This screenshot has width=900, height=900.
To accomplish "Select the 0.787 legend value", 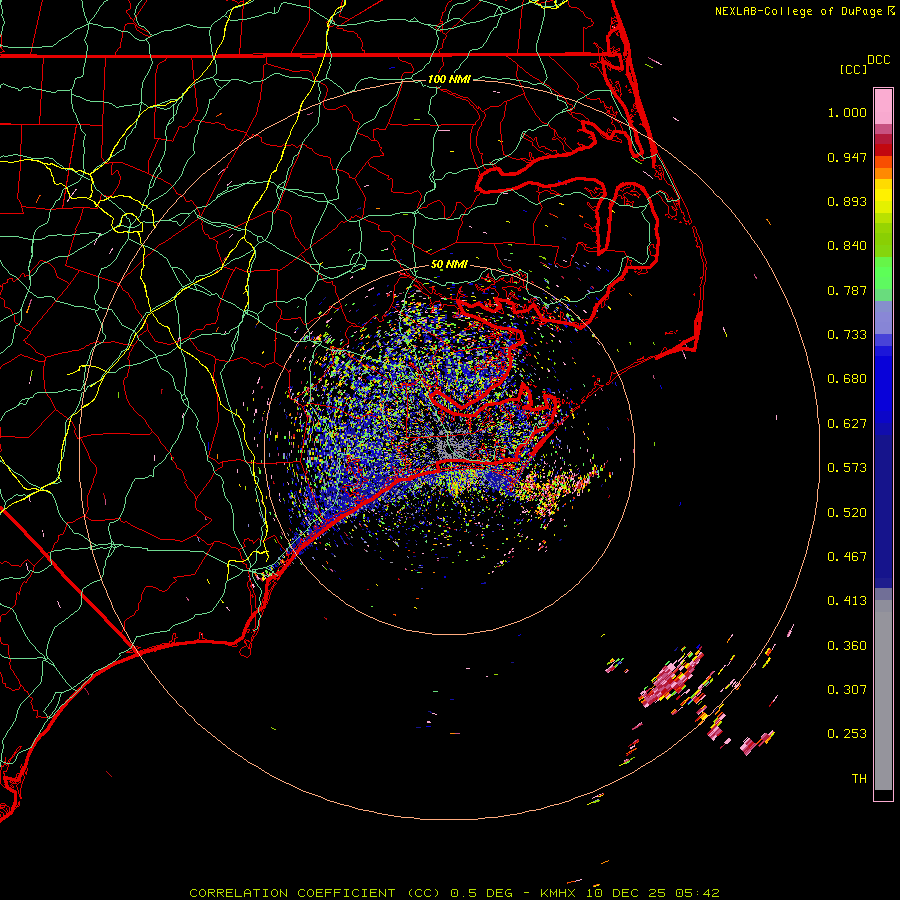I will coord(847,290).
